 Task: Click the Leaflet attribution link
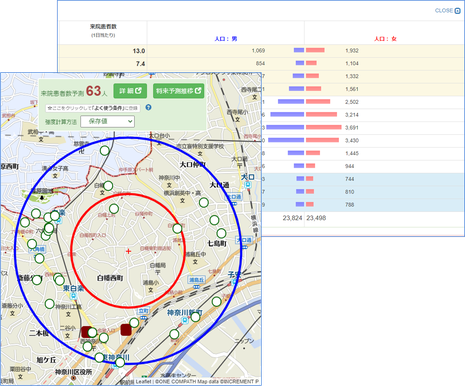[144, 381]
